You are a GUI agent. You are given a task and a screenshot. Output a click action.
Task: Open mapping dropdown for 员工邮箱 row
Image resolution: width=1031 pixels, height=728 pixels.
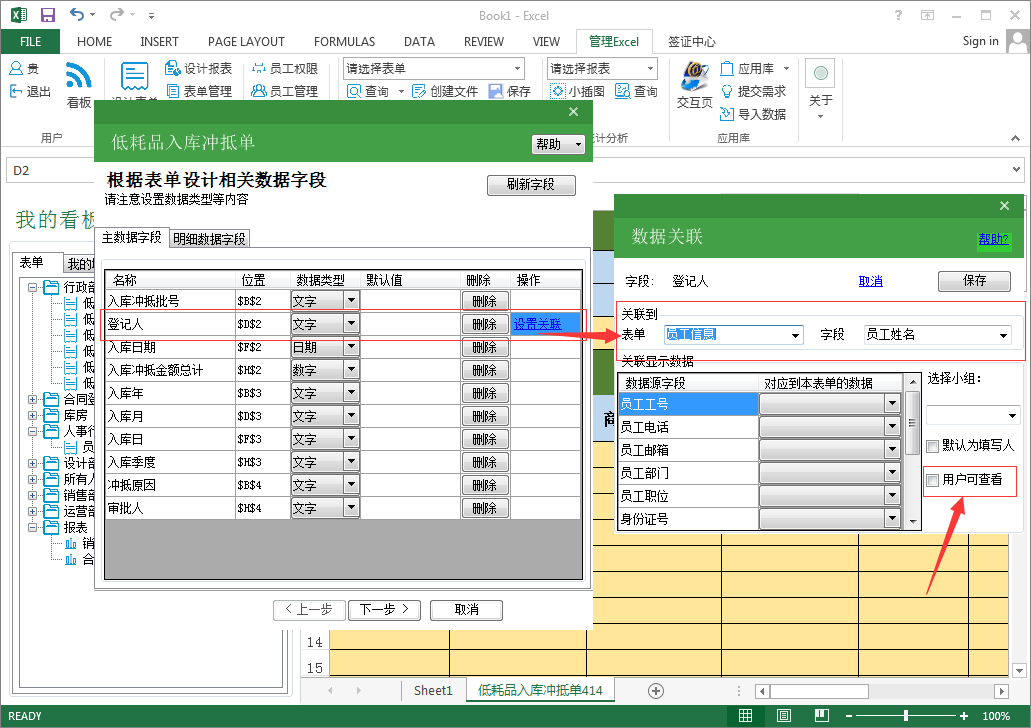[892, 449]
